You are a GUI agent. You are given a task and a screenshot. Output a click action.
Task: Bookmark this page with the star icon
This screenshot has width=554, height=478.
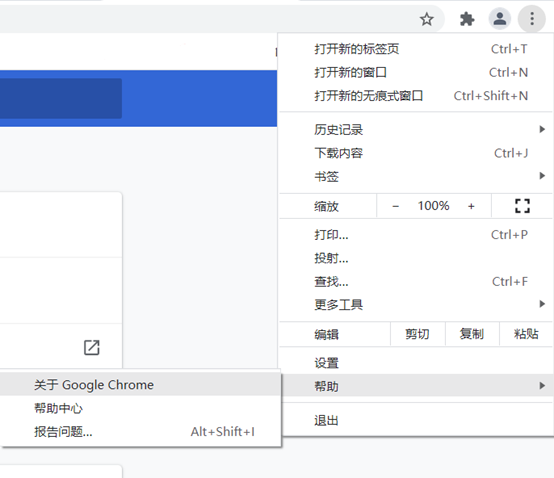(426, 19)
